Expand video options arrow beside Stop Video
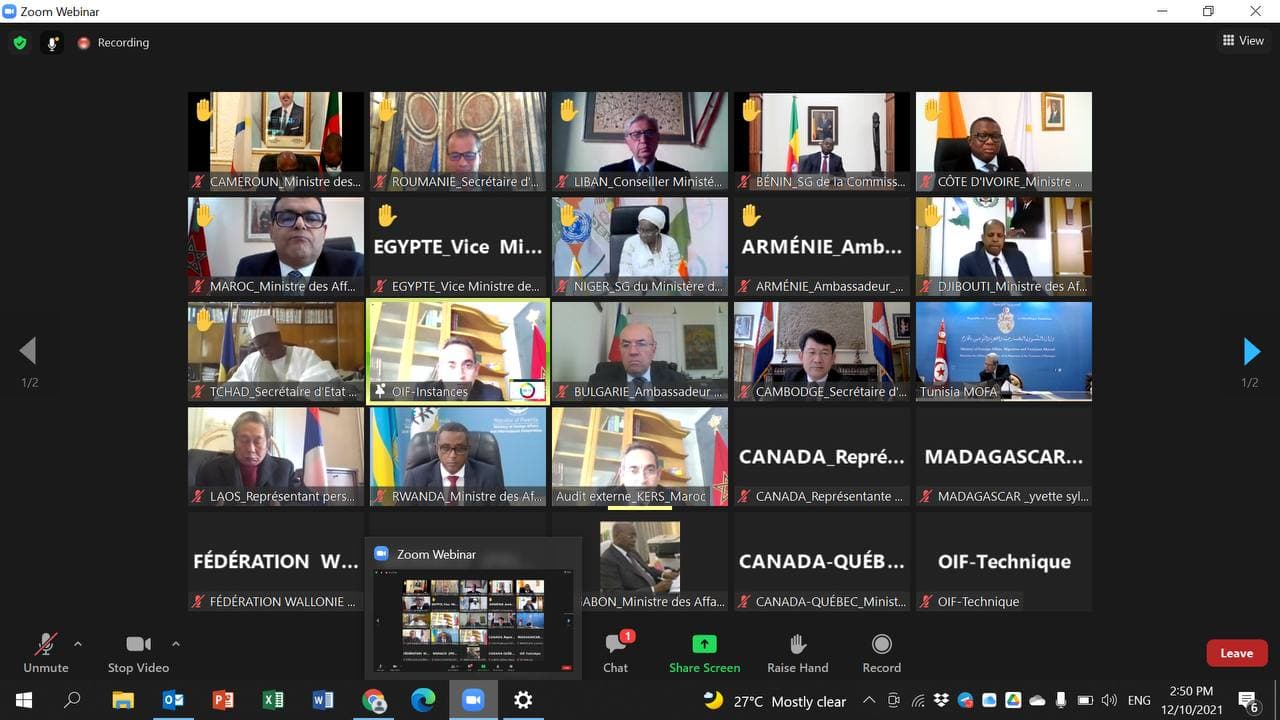This screenshot has width=1280, height=720. [x=176, y=644]
